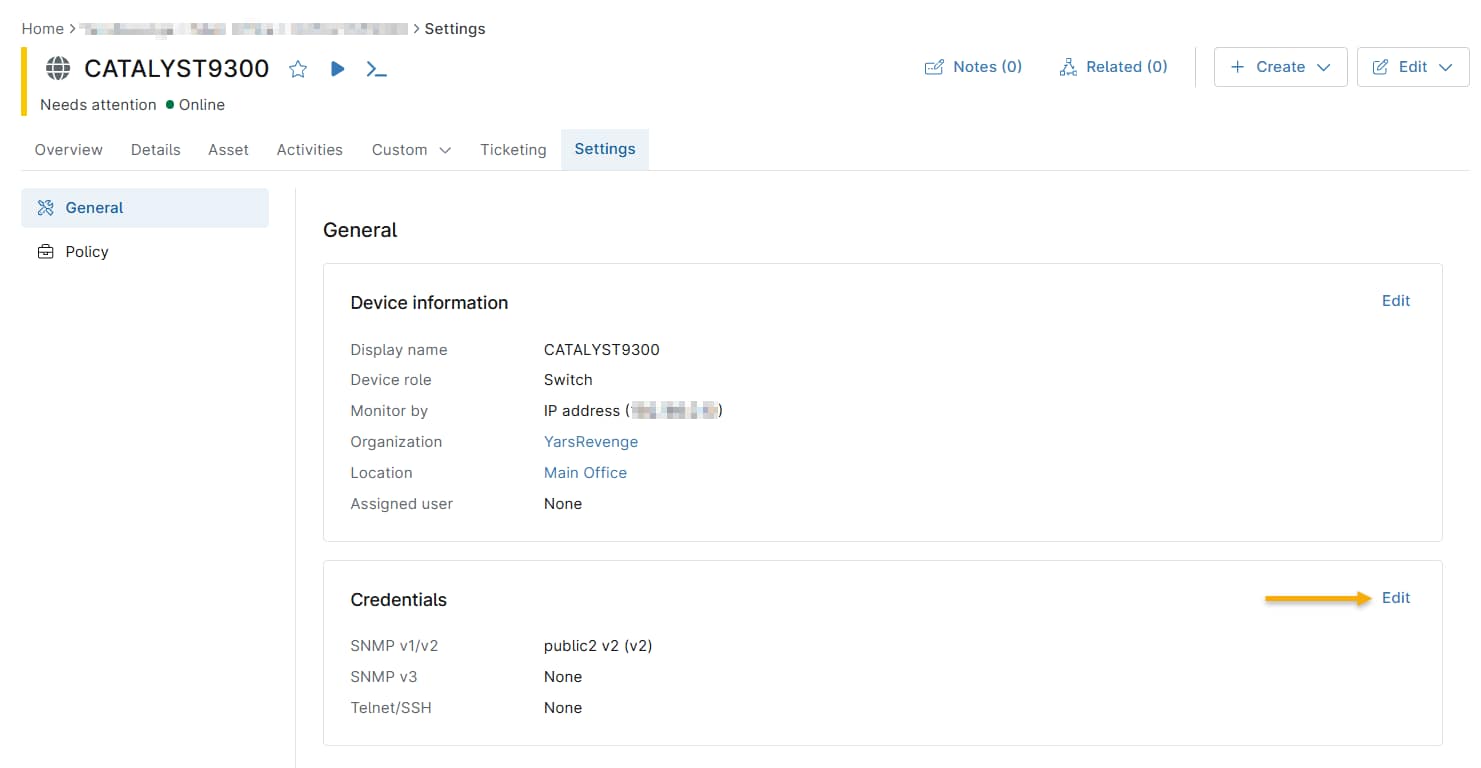The image size is (1481, 768).
Task: Click the play action icon
Action: tap(338, 69)
